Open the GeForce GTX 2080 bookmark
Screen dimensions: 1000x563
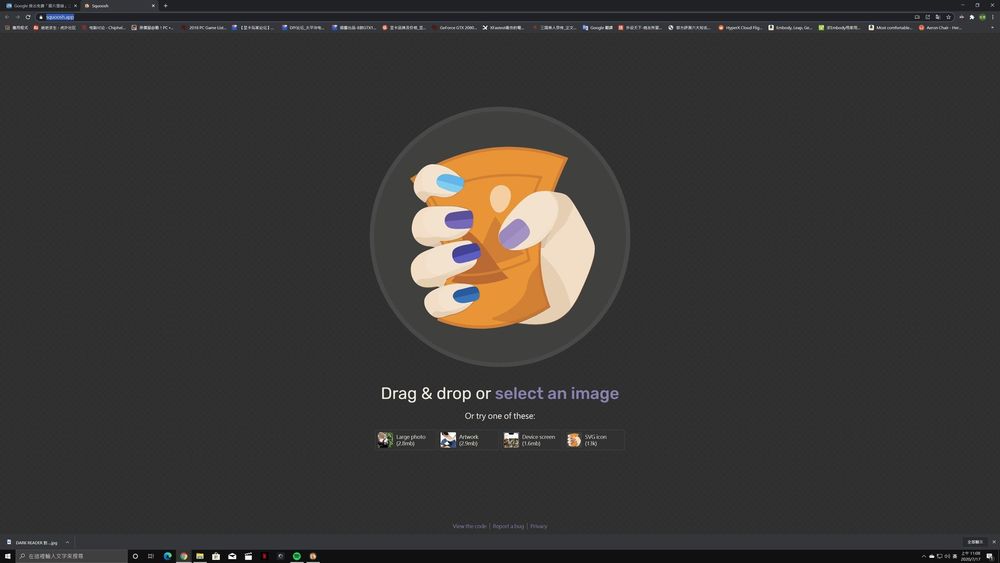click(455, 27)
